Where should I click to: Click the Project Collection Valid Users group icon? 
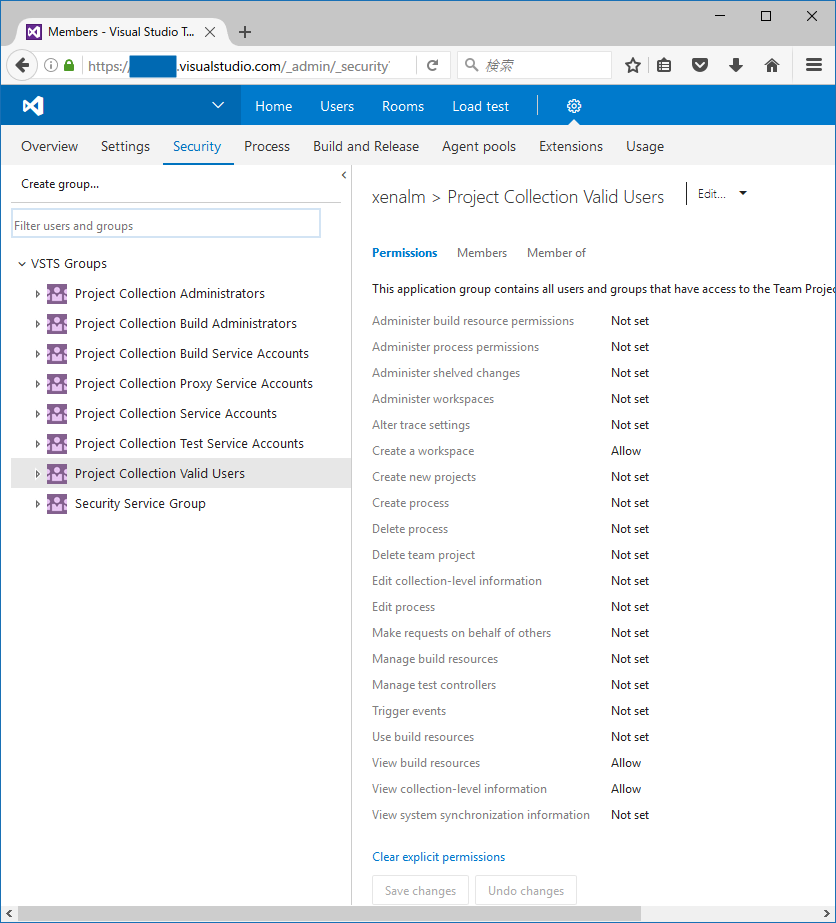click(x=57, y=473)
